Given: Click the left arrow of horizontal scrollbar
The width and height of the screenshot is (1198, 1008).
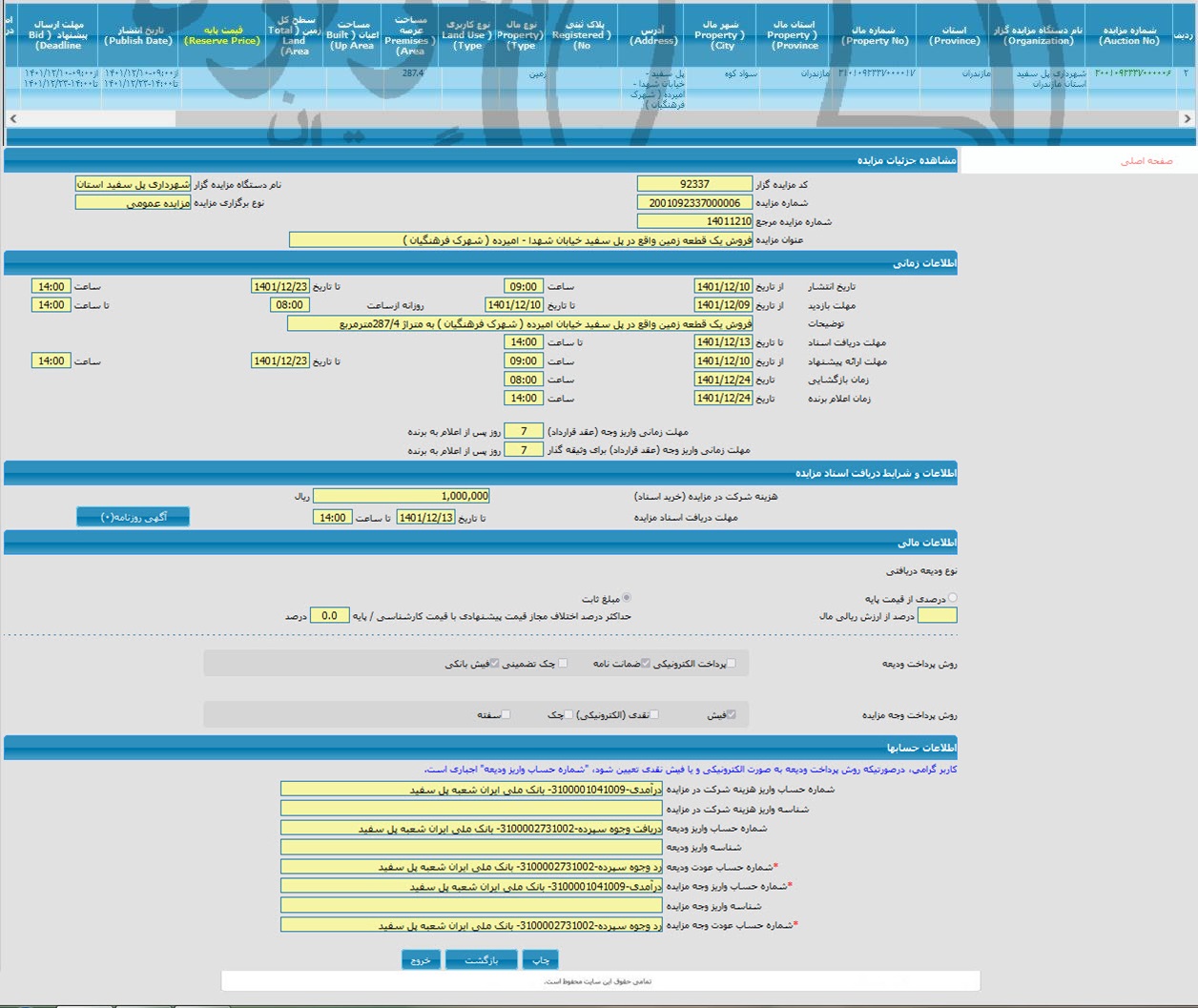Looking at the screenshot, I should (12, 119).
